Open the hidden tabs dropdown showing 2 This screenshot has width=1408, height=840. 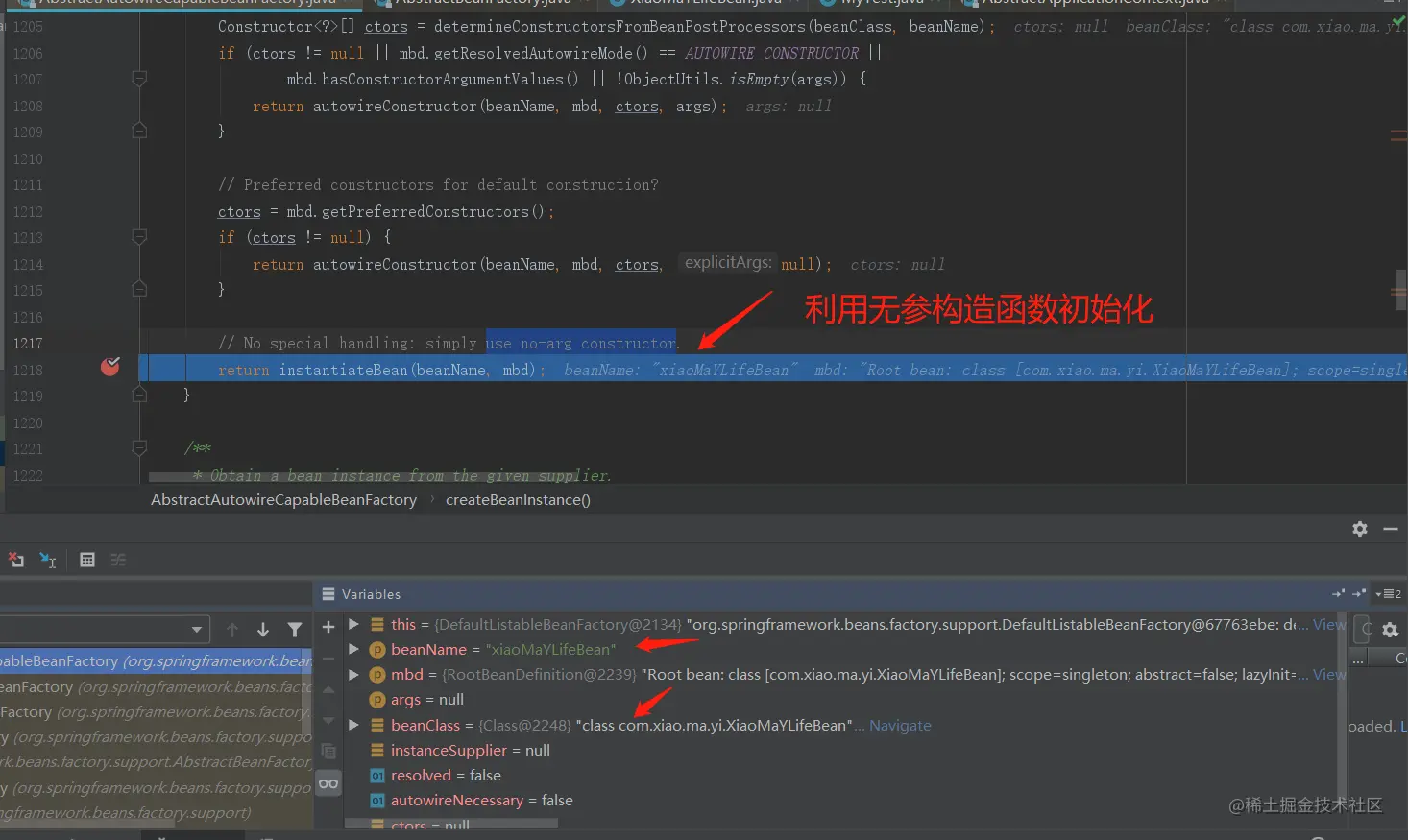tap(1389, 593)
